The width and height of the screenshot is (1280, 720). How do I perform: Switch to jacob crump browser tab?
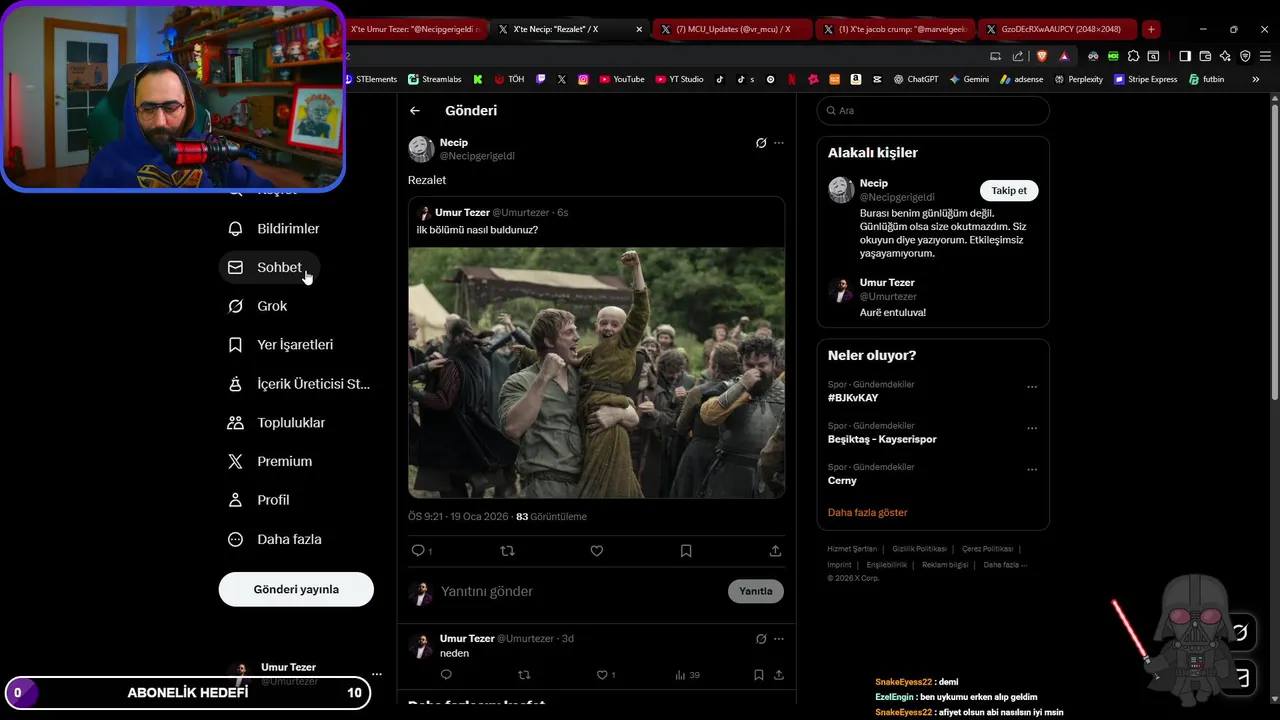pyautogui.click(x=894, y=29)
